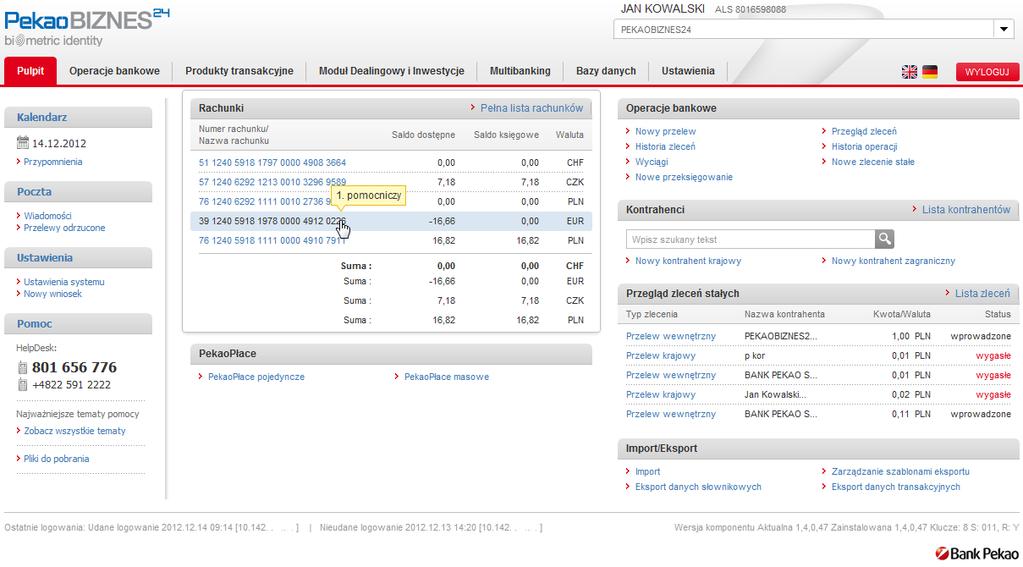Image resolution: width=1023 pixels, height=567 pixels.
Task: Open Nowe zlecenie stałe link
Action: pos(873,162)
